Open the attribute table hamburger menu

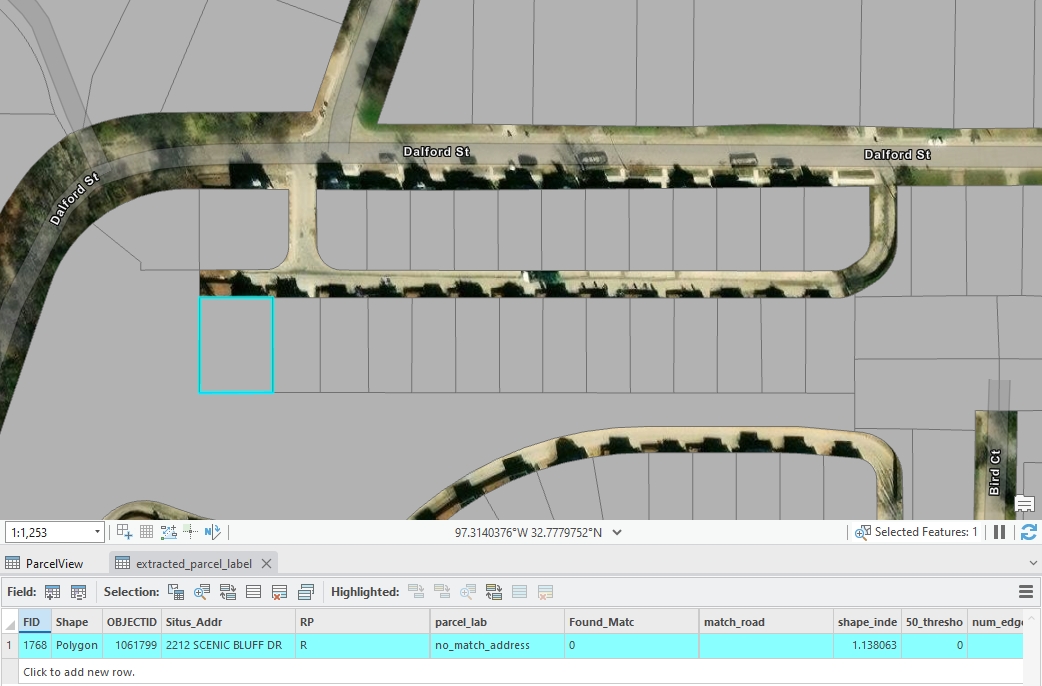pyautogui.click(x=1025, y=592)
